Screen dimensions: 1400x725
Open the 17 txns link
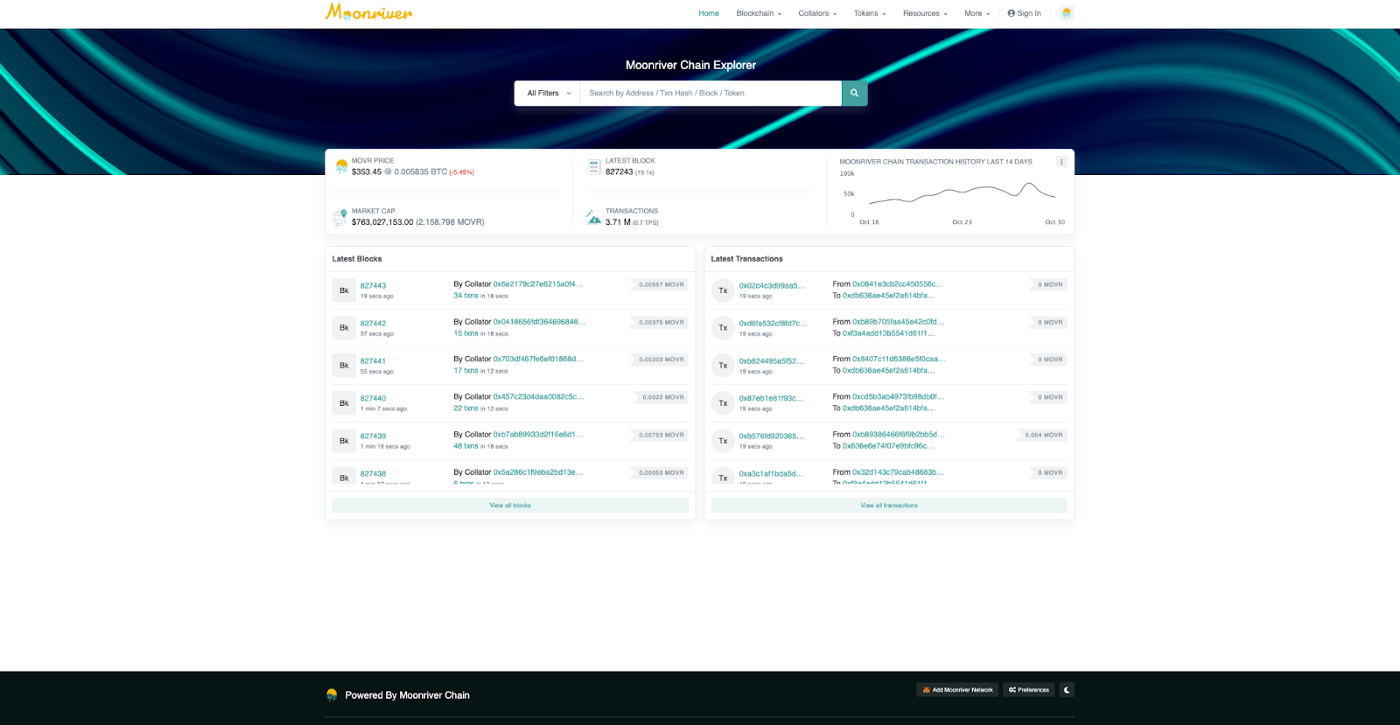click(465, 370)
